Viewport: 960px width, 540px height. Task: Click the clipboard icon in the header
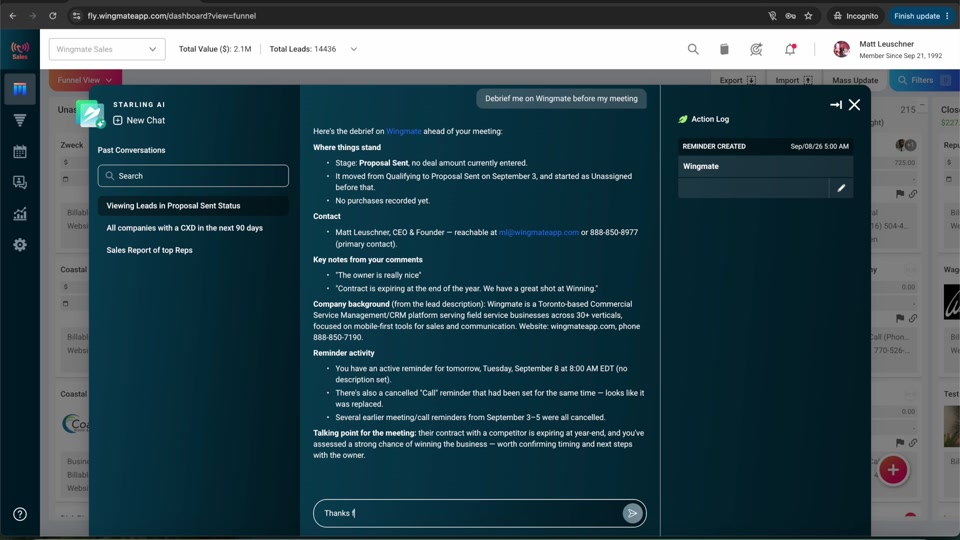pos(724,49)
